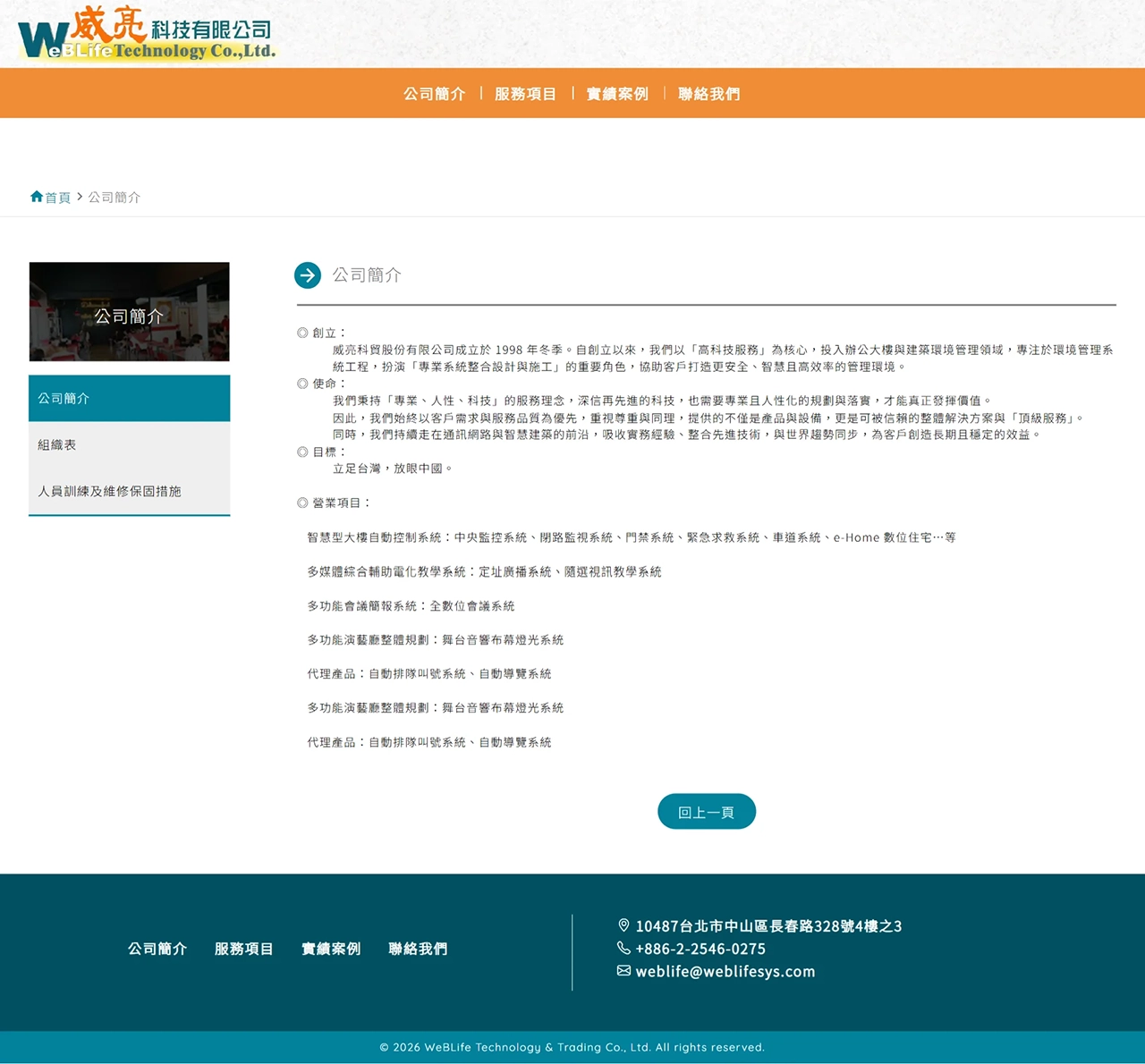
Task: Open footer link 公司簡介
Action: click(157, 949)
